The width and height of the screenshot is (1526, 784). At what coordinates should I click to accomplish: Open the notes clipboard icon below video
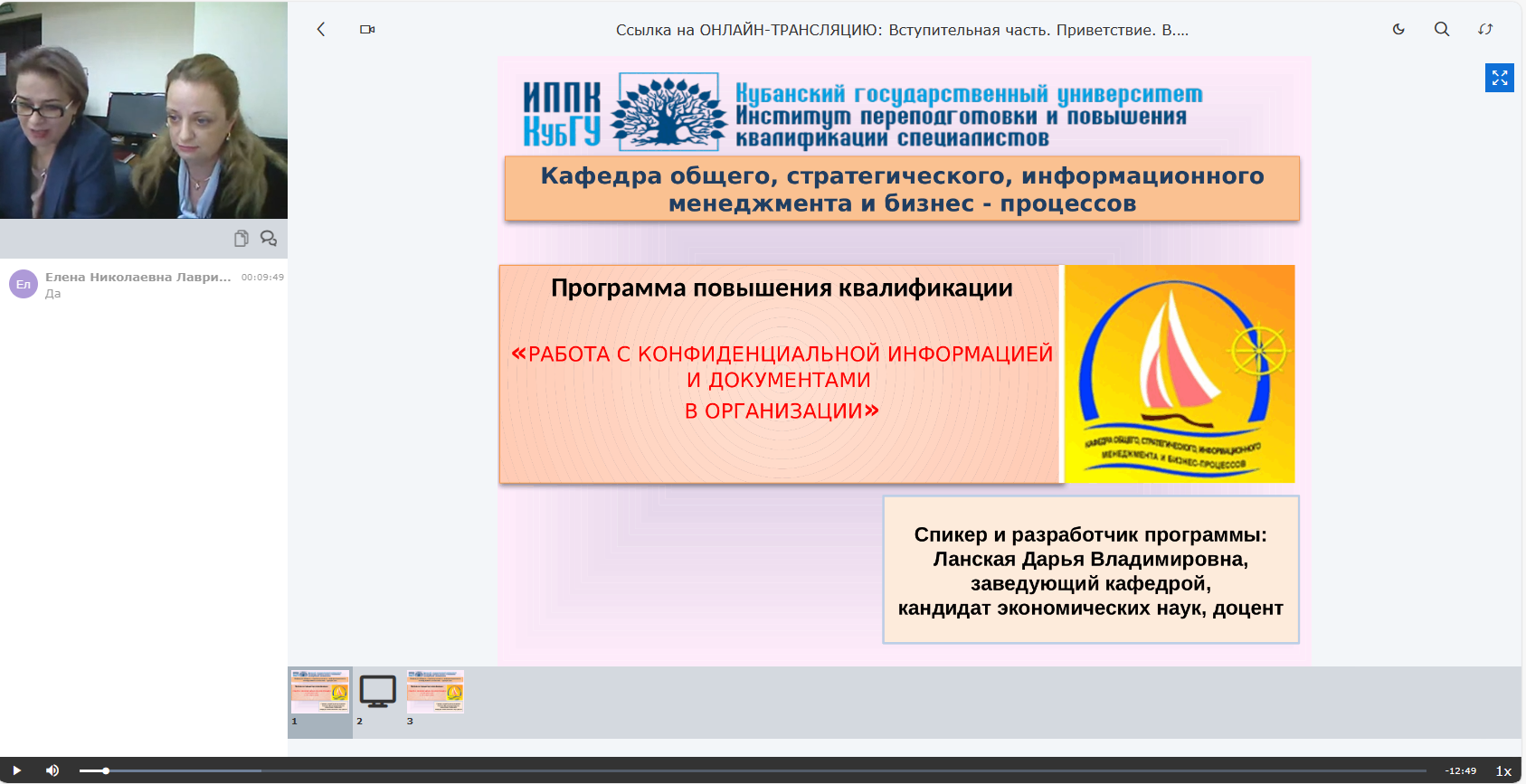(241, 239)
